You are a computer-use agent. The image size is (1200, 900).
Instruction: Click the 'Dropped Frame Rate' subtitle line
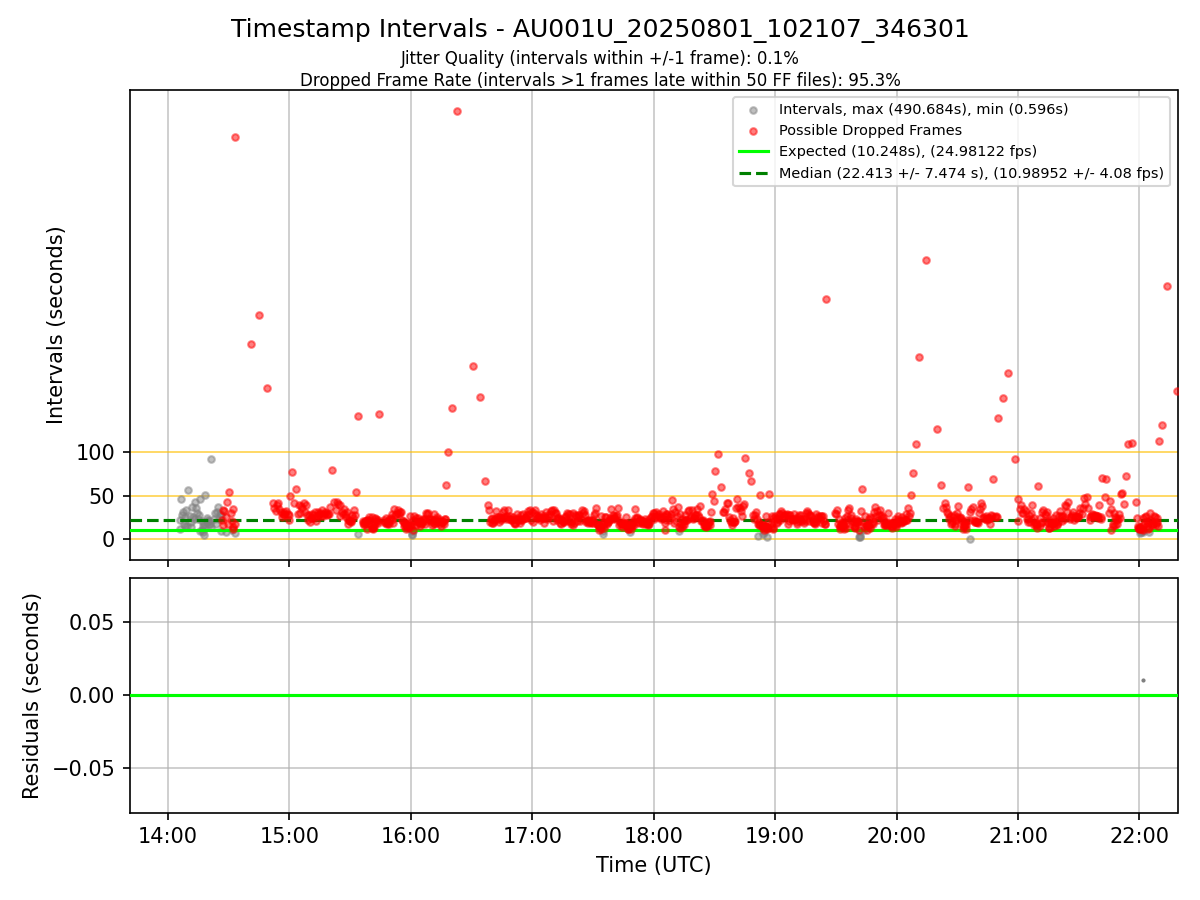point(600,80)
